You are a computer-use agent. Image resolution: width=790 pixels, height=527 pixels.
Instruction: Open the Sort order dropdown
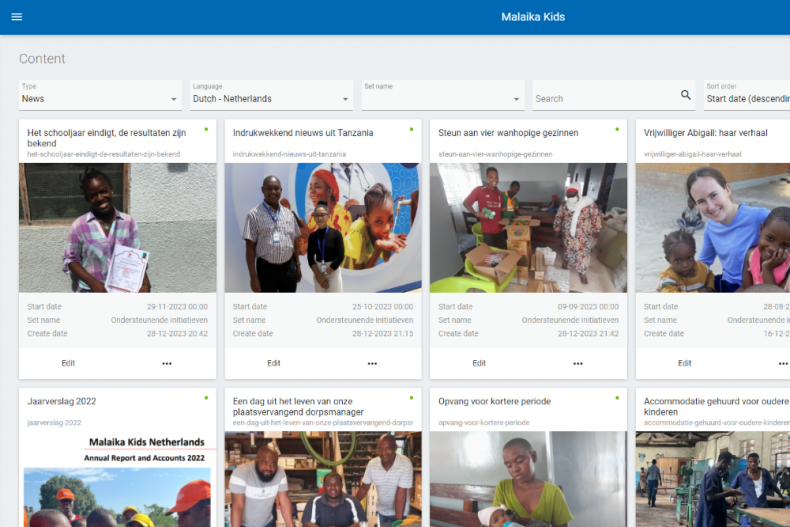(x=746, y=98)
